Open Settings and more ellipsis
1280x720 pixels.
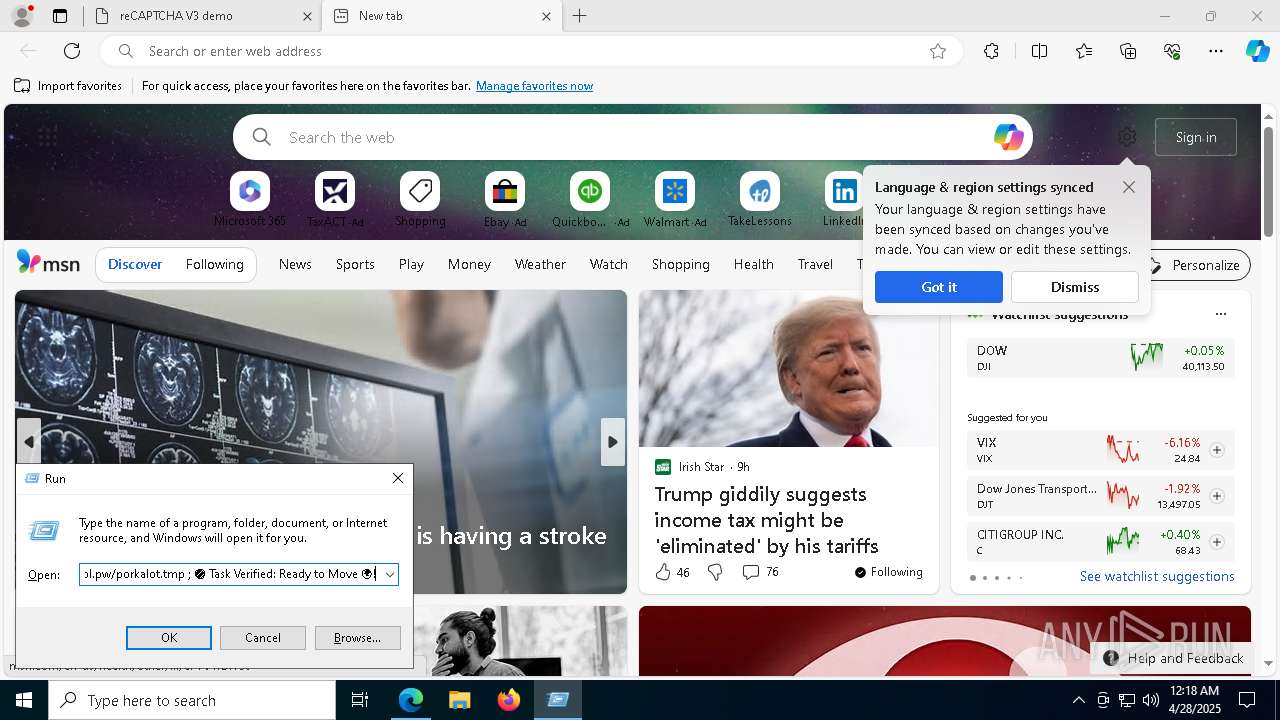coord(1216,51)
